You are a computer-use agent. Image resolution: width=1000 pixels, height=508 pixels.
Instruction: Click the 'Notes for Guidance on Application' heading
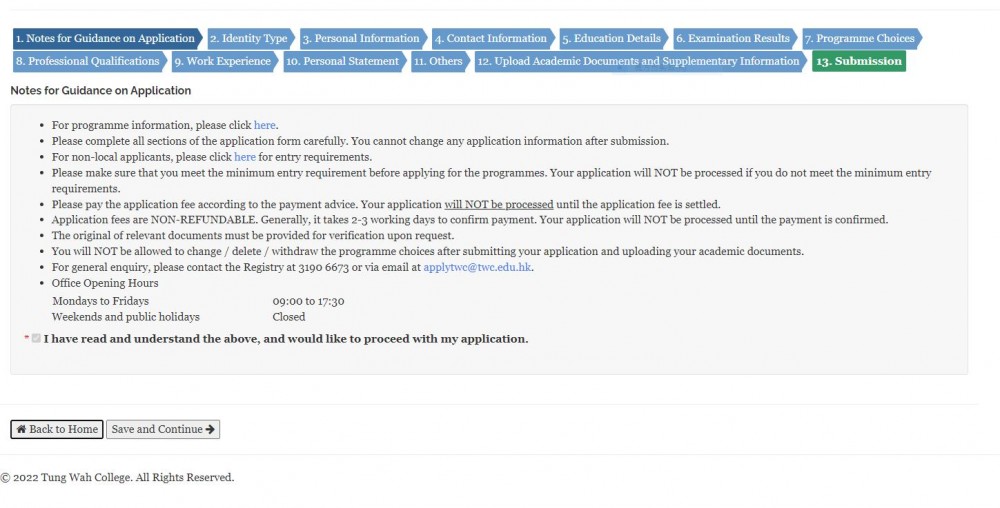pyautogui.click(x=101, y=91)
